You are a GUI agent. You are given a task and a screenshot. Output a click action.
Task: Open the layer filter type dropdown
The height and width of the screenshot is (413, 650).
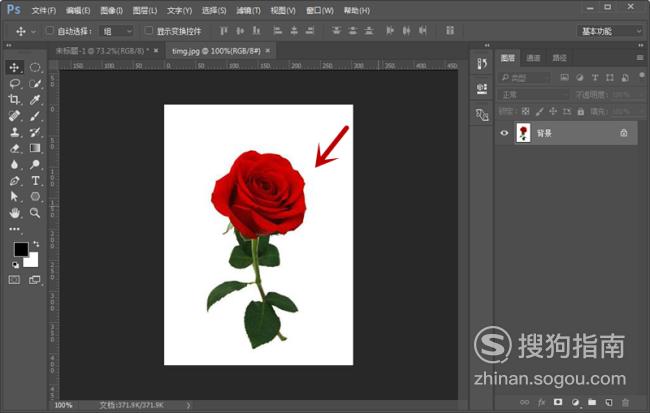[524, 78]
